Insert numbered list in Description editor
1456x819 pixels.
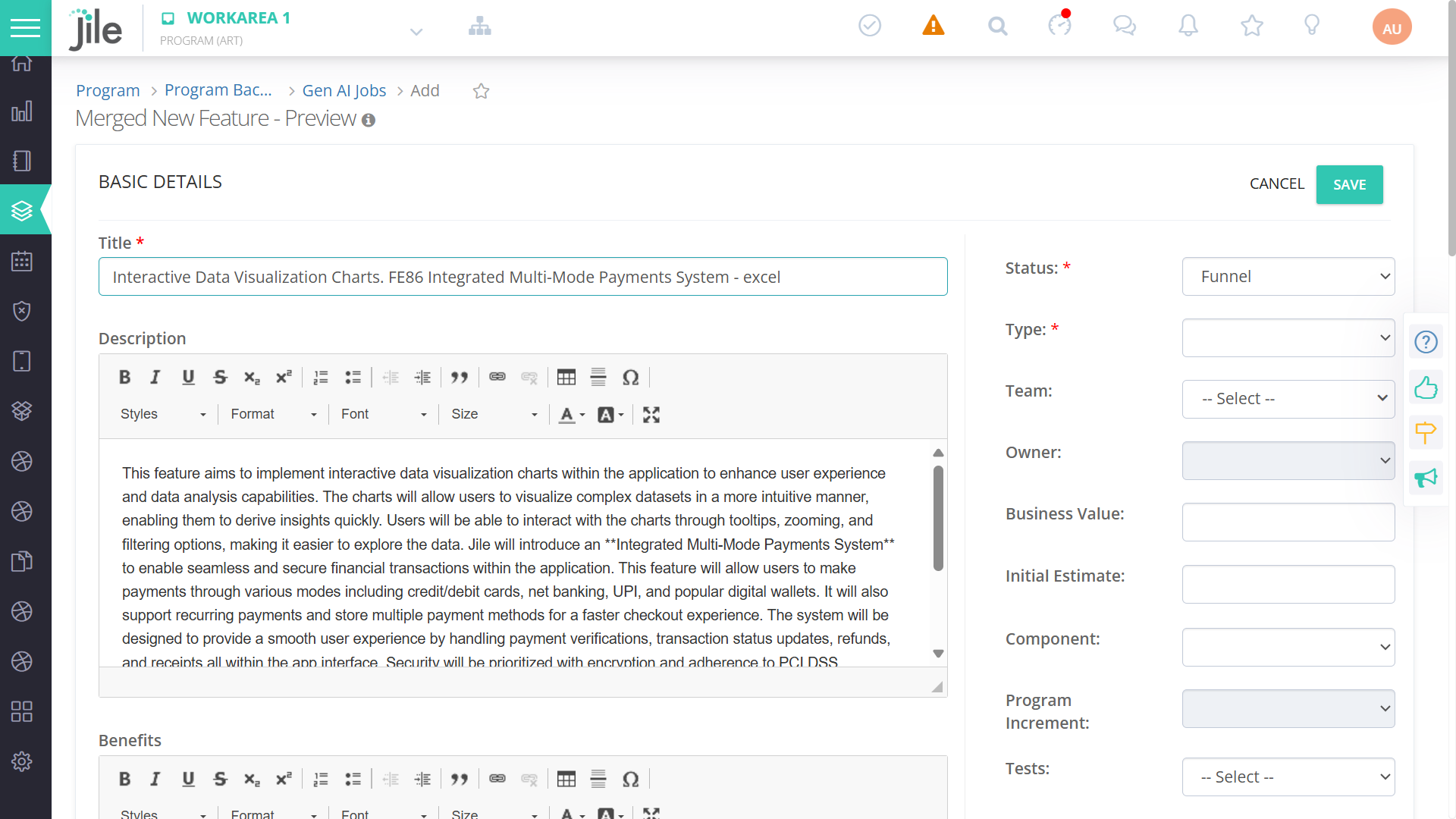tap(321, 377)
